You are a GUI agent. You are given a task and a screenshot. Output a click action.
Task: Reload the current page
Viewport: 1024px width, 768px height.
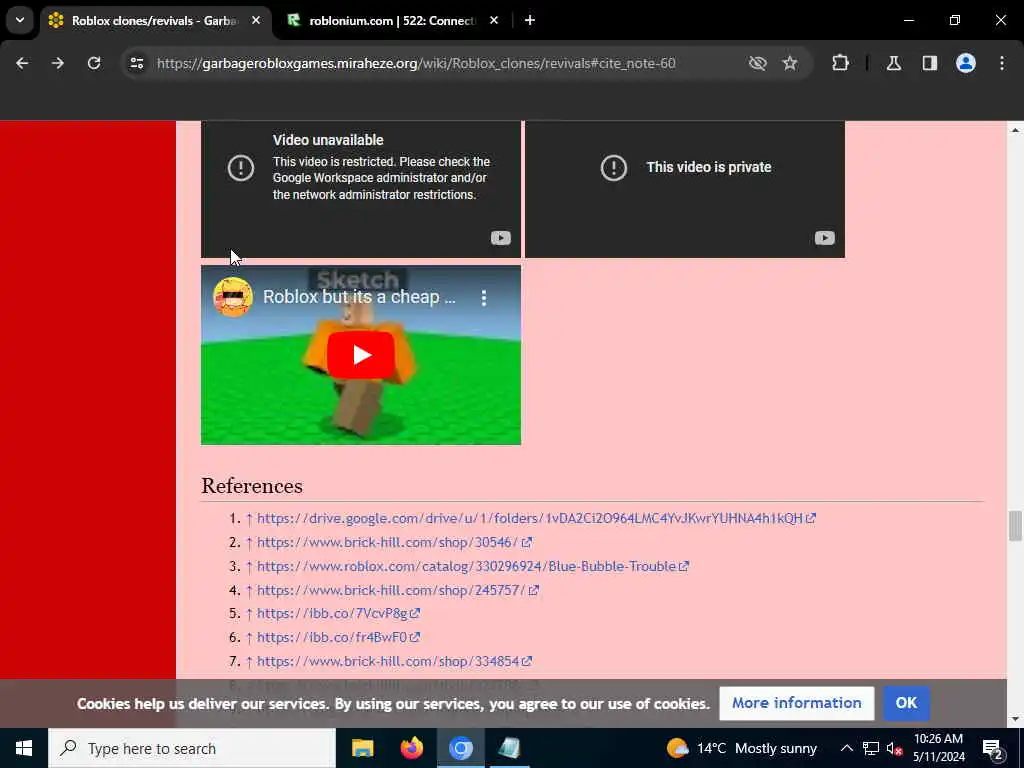pyautogui.click(x=94, y=63)
